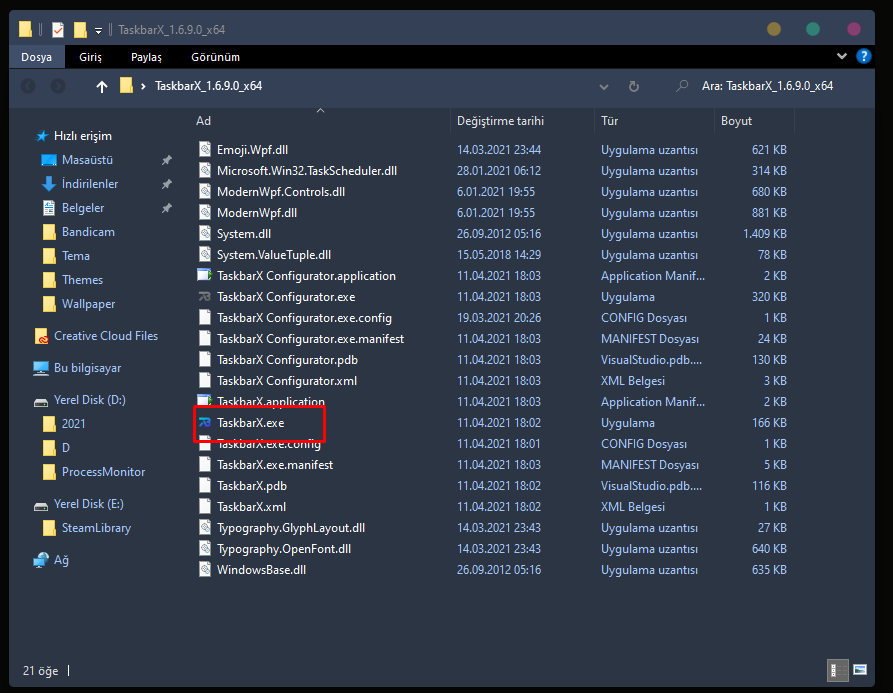Switch to large icons view in status bar
The width and height of the screenshot is (893, 693).
pos(860,670)
